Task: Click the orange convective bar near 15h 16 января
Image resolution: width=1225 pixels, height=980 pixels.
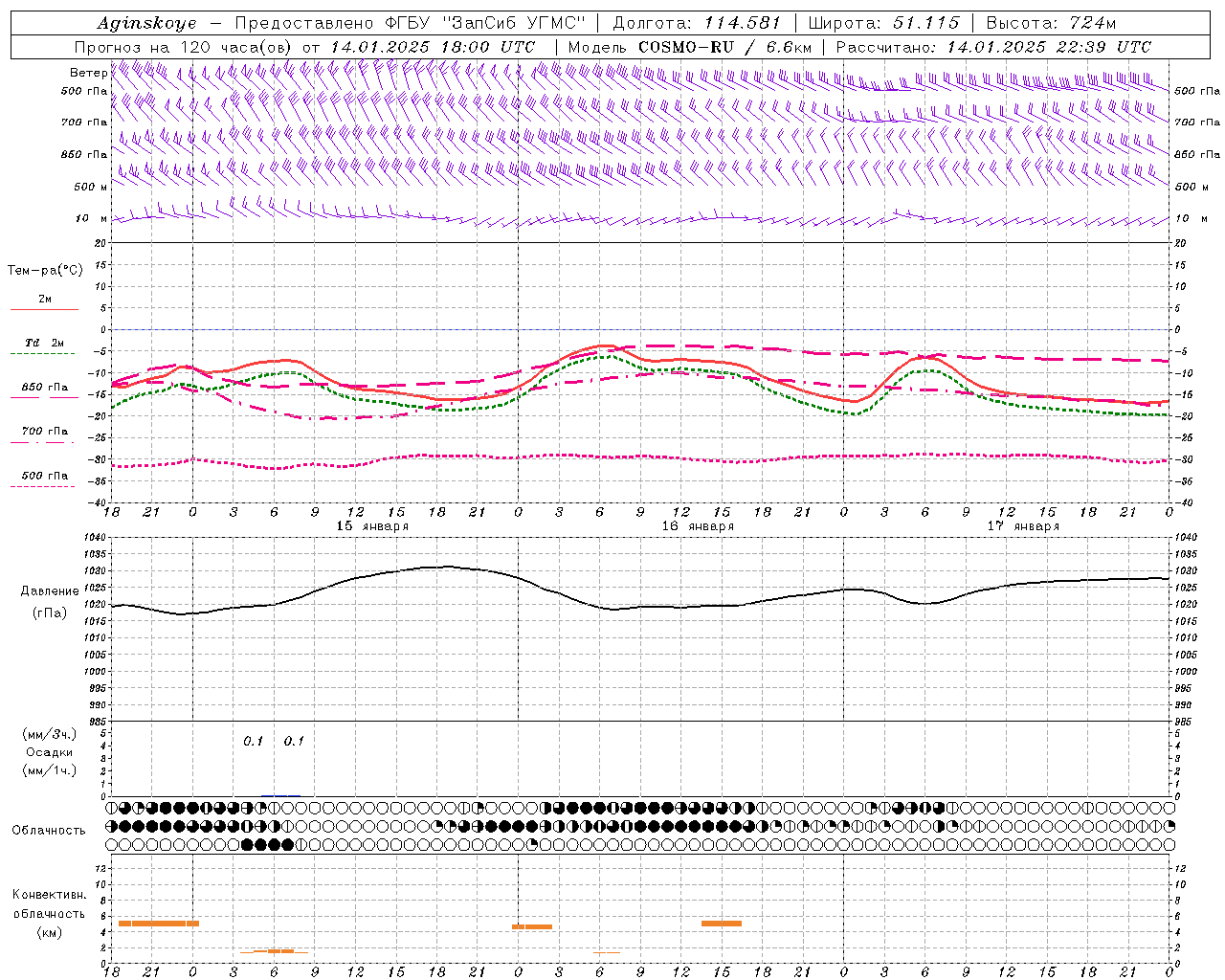Action: coord(722,924)
